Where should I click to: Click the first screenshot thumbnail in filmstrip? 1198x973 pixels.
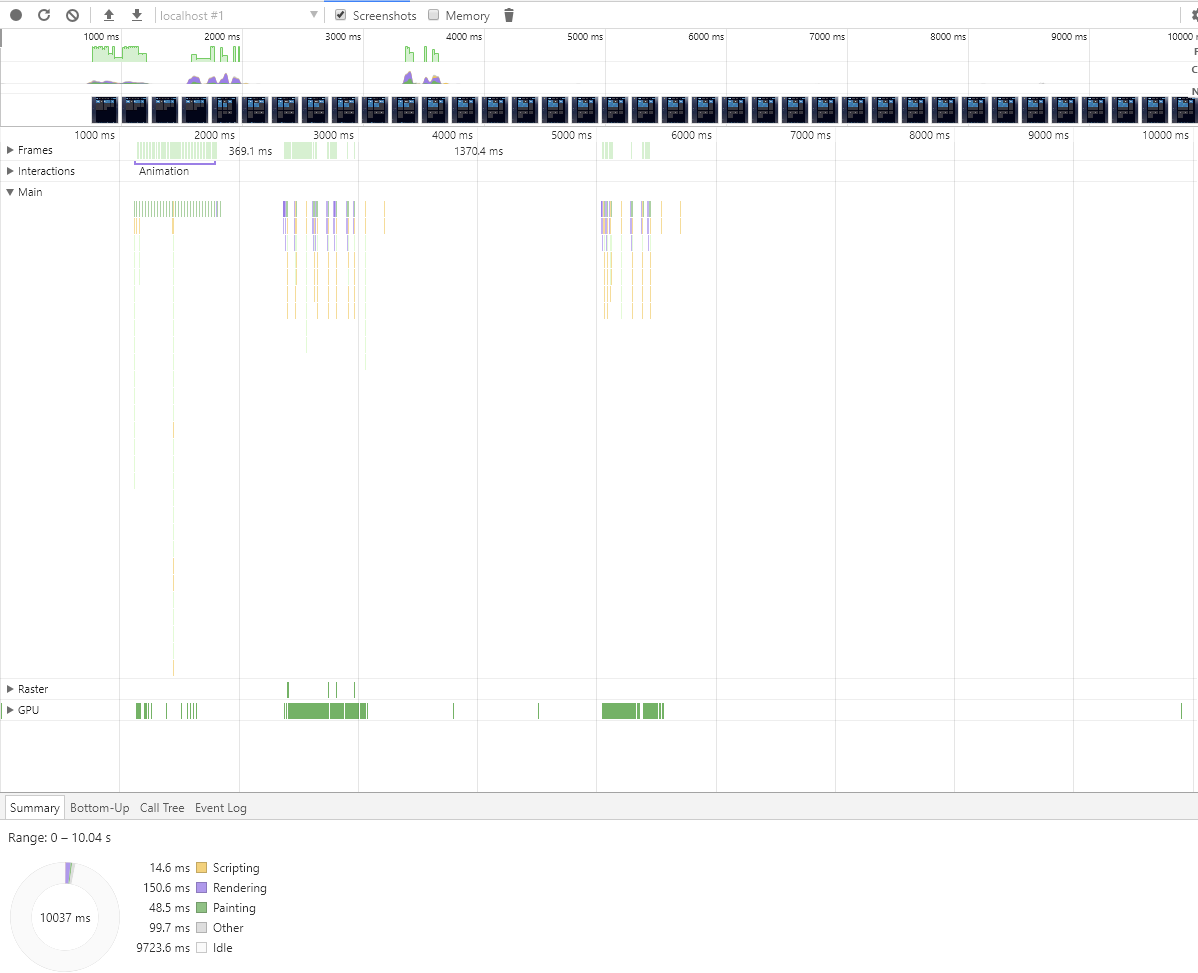click(105, 109)
